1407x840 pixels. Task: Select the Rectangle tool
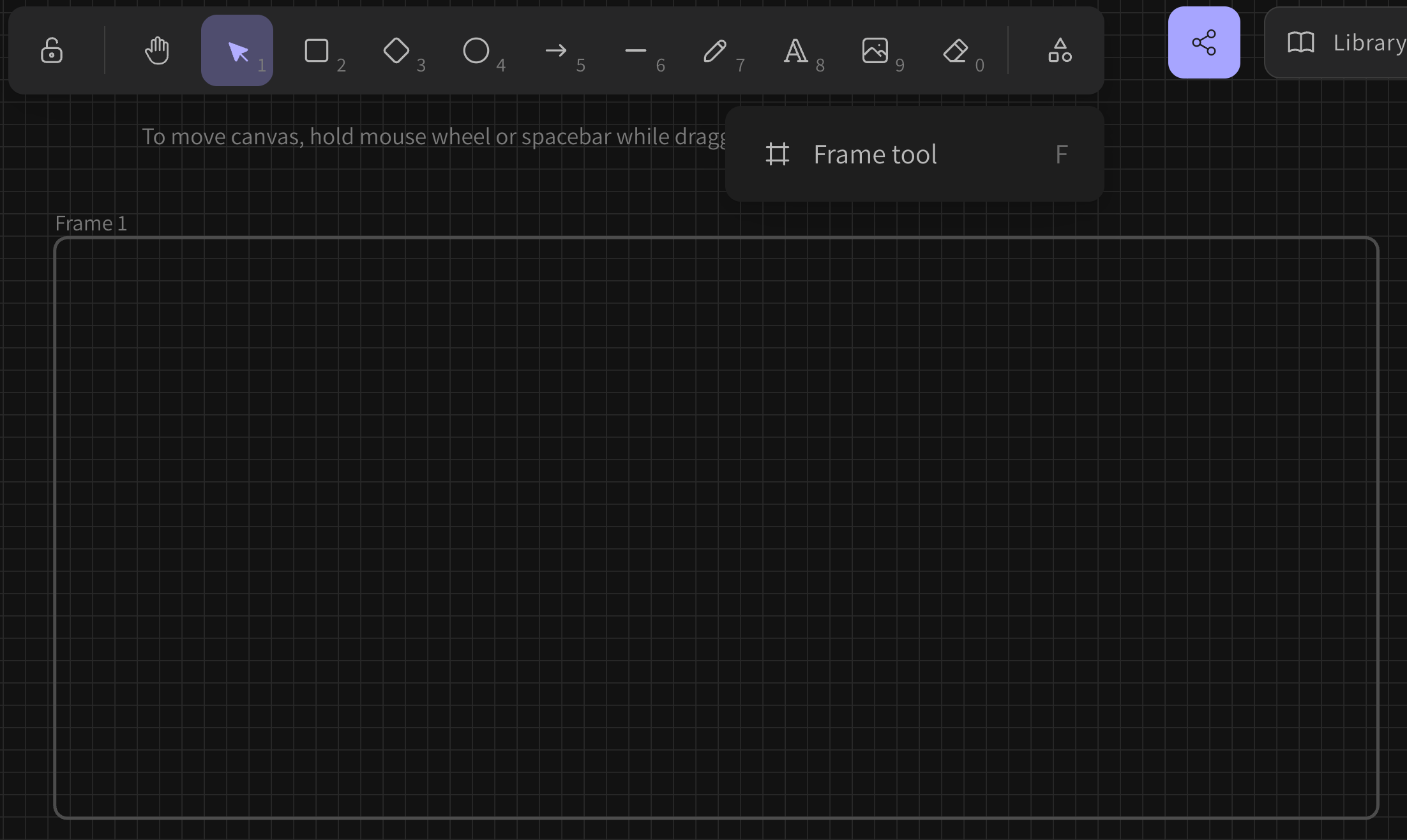click(317, 51)
